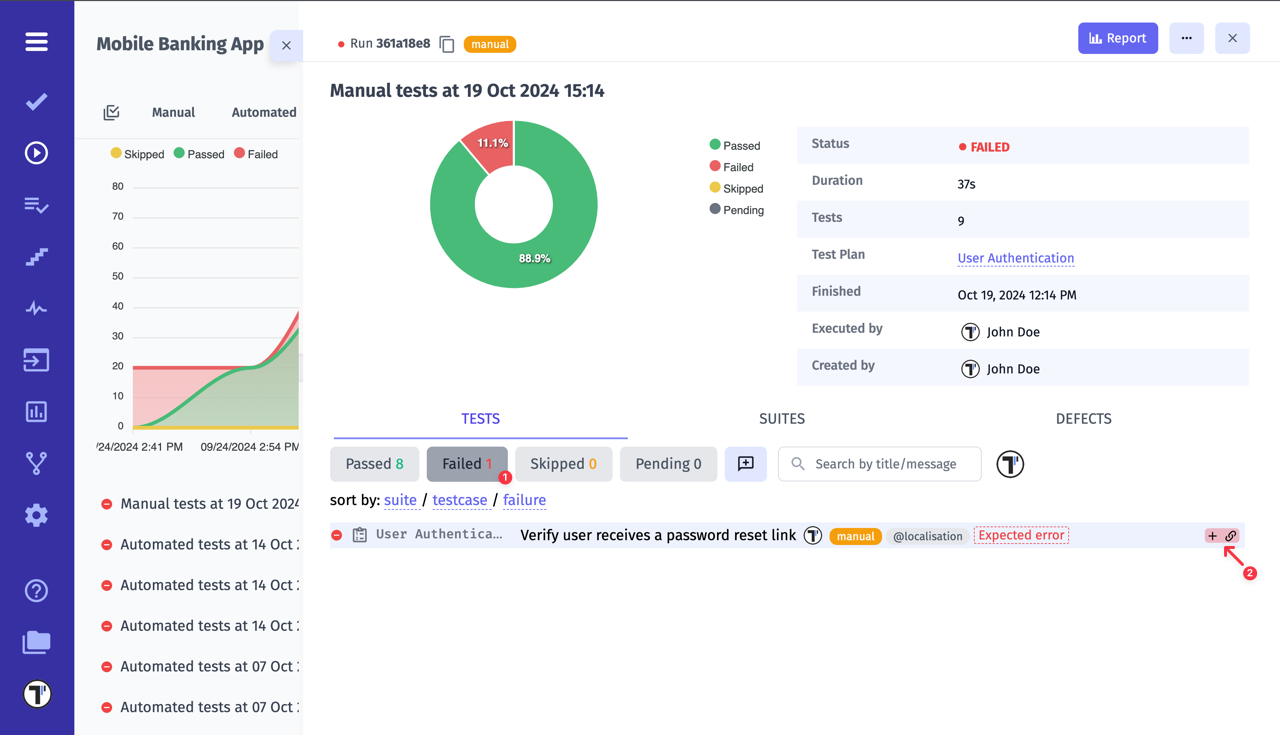The height and width of the screenshot is (735, 1280).
Task: Add a defect with the plus icon
Action: coord(1211,535)
